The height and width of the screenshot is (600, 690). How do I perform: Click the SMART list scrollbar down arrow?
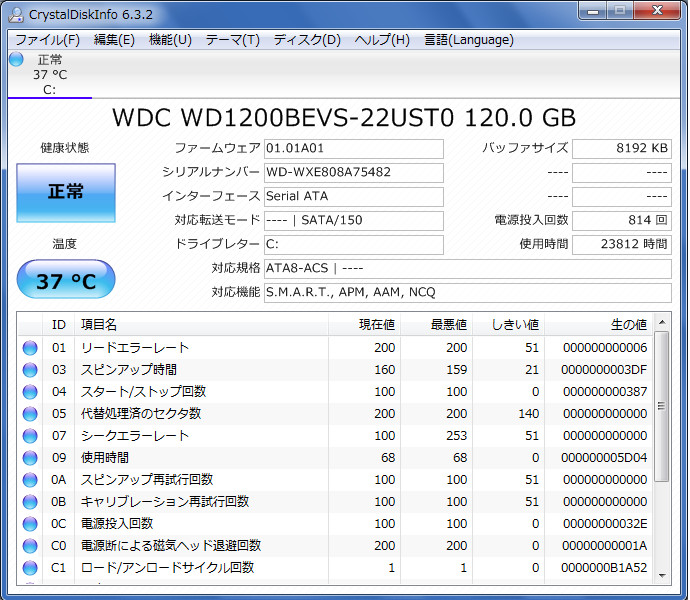tap(661, 576)
